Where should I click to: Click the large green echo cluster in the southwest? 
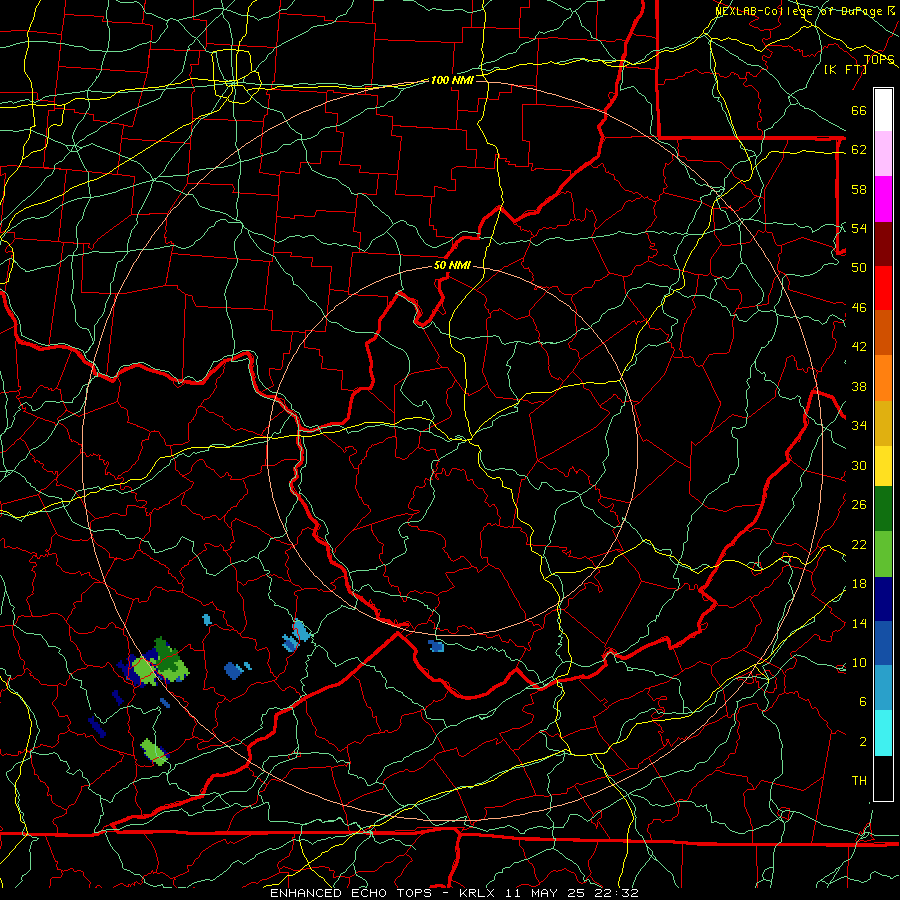155,663
